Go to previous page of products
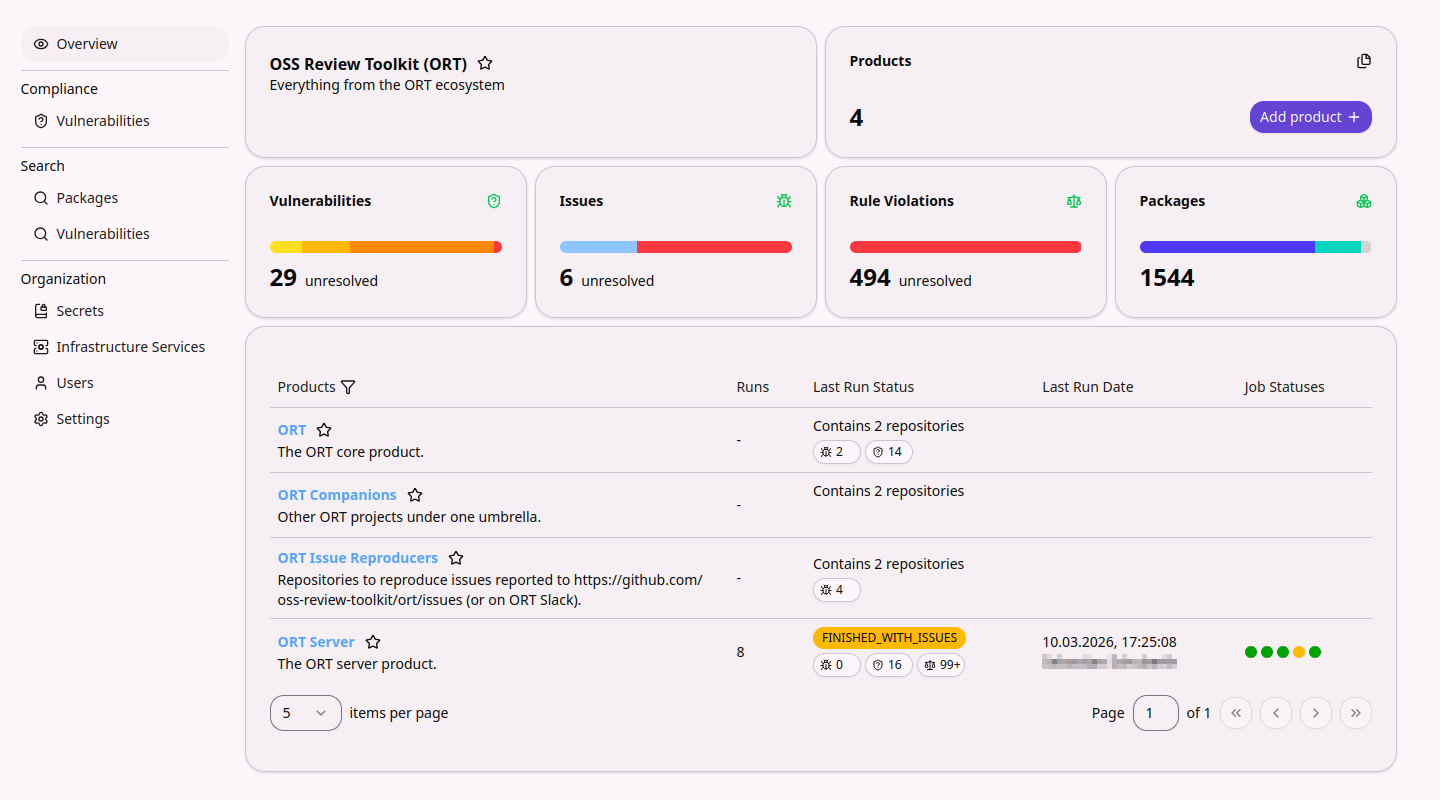 click(x=1276, y=713)
